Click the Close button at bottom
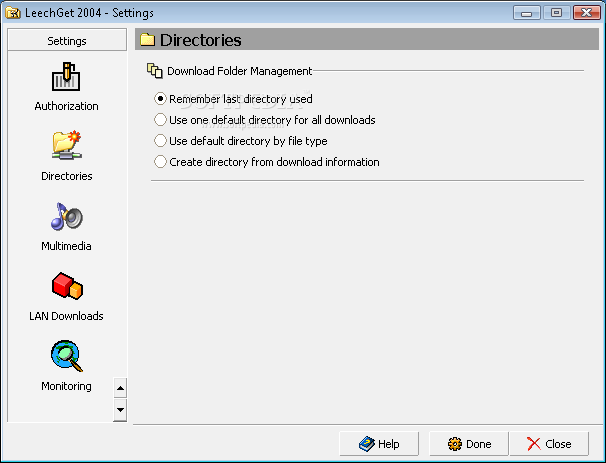This screenshot has height=463, width=606. [549, 444]
